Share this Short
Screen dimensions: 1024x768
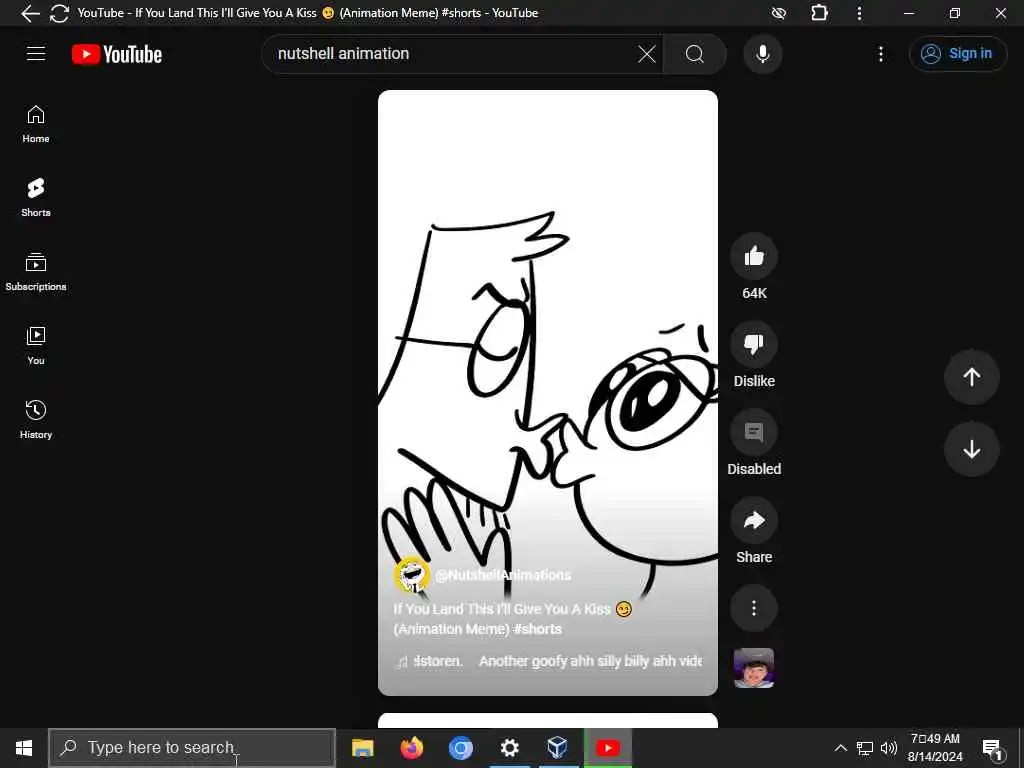click(754, 520)
